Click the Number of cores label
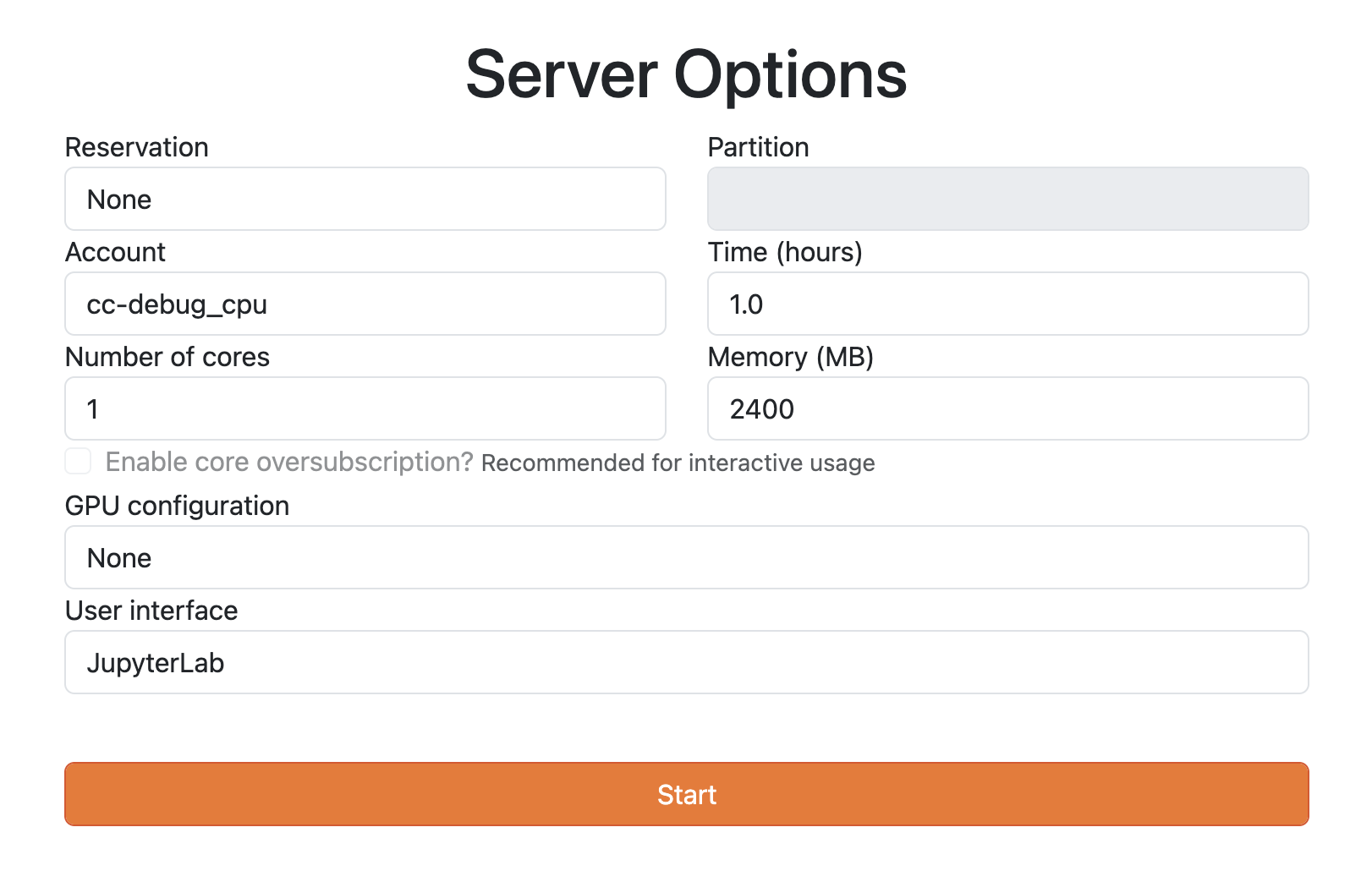The height and width of the screenshot is (871, 1372). tap(167, 357)
